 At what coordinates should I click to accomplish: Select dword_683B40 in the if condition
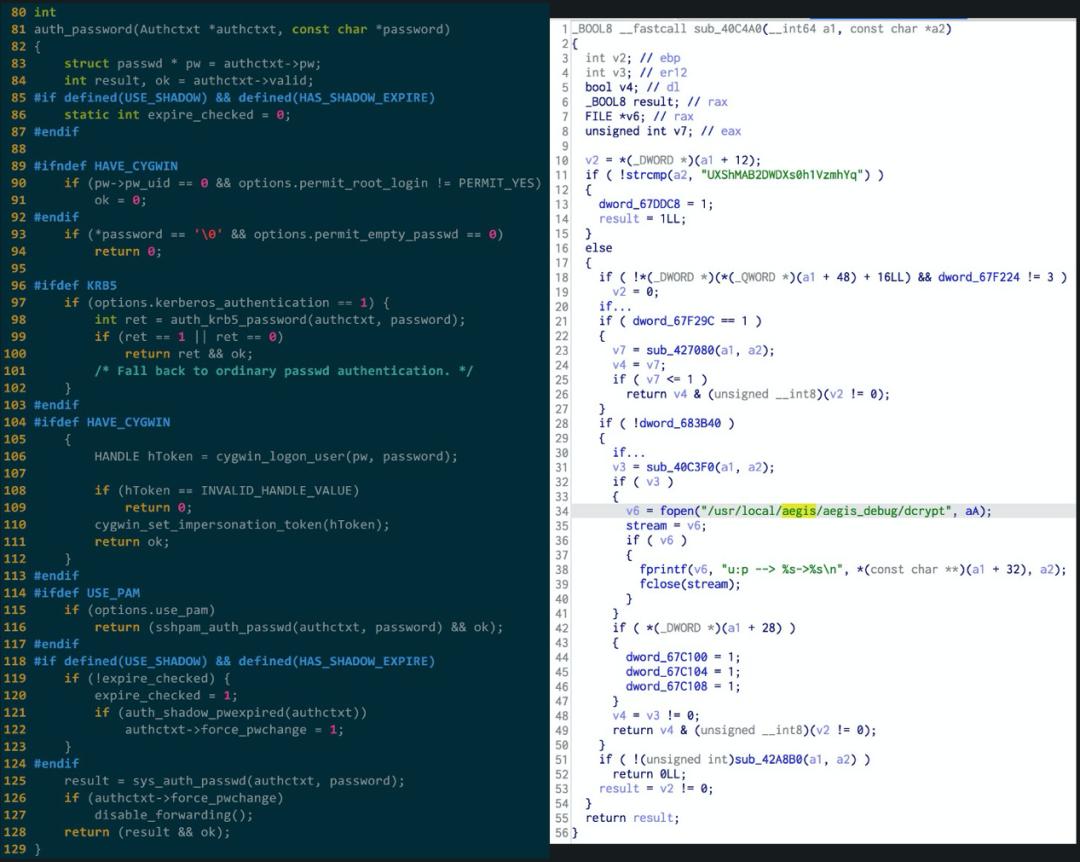coord(681,423)
